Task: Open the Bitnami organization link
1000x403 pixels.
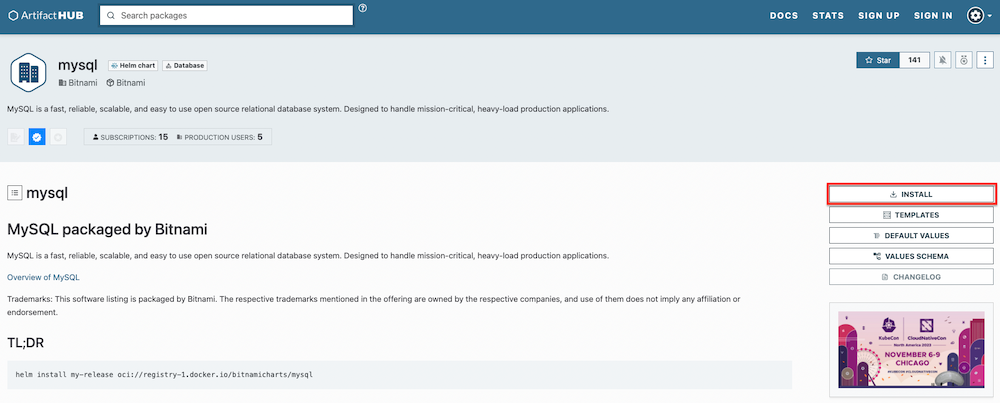Action: click(x=77, y=83)
